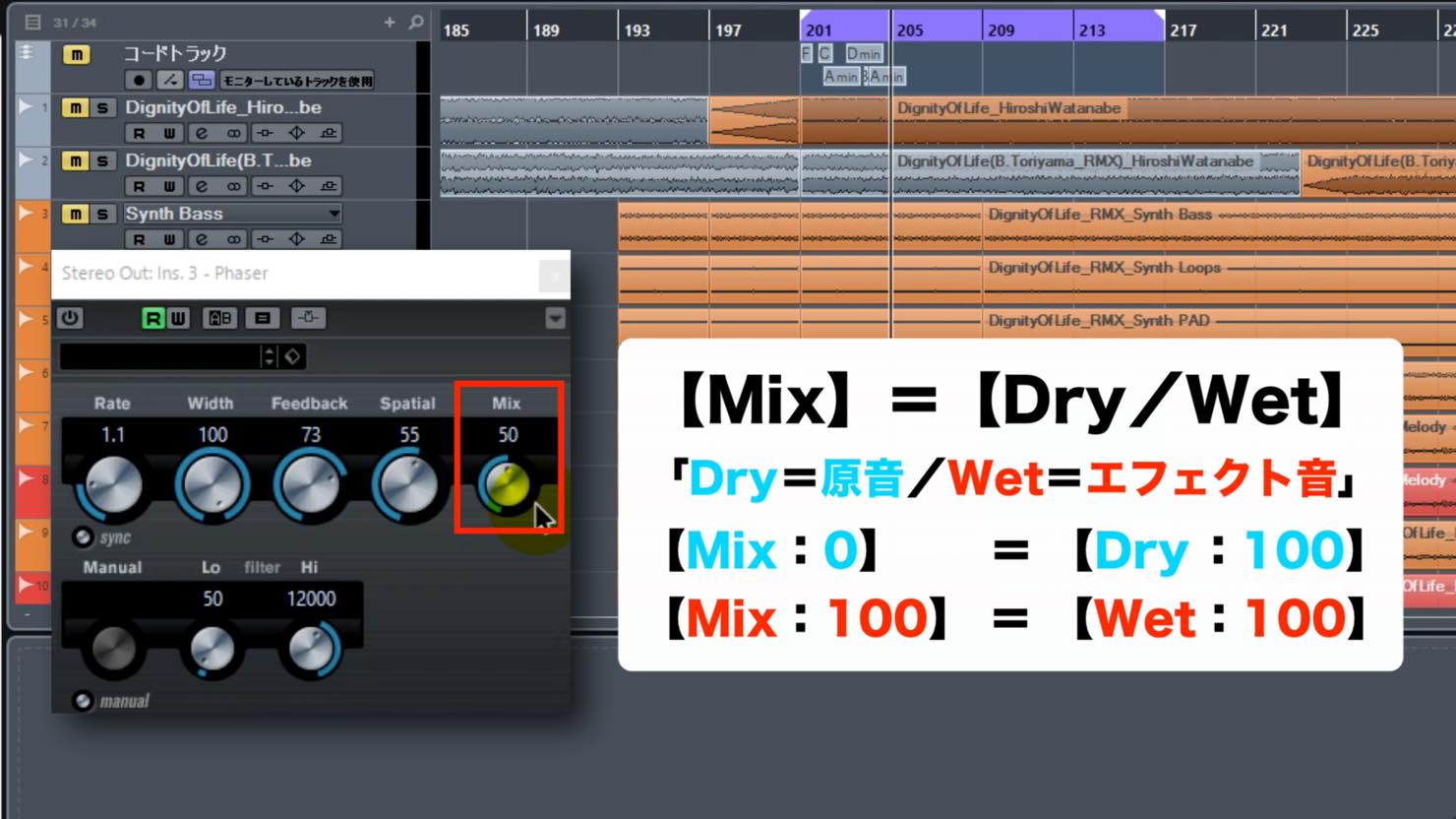Click bar 217 on the timeline ruler
This screenshot has height=819, width=1456.
[1183, 31]
